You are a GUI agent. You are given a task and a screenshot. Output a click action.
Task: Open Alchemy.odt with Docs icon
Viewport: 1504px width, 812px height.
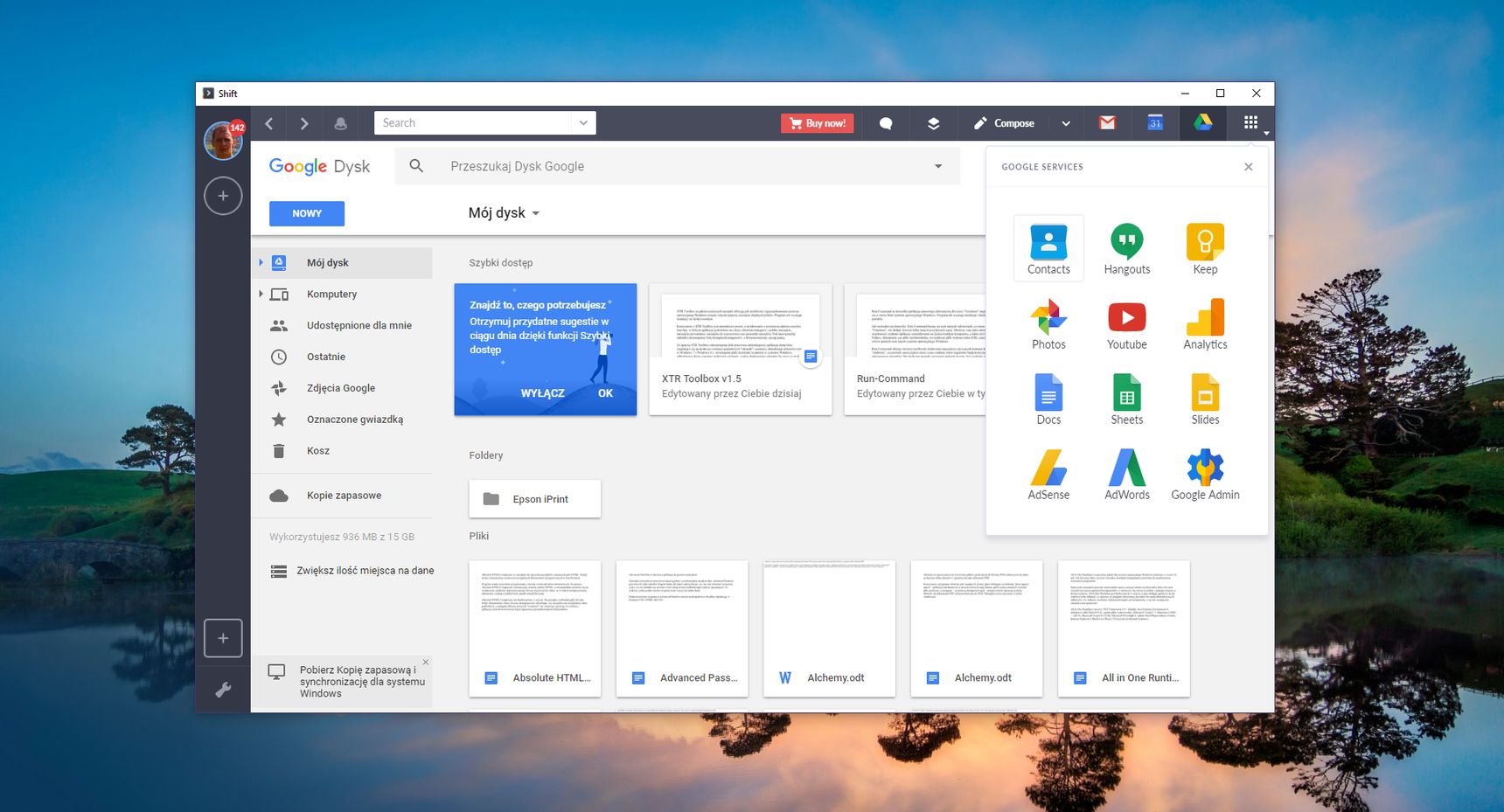coord(977,628)
